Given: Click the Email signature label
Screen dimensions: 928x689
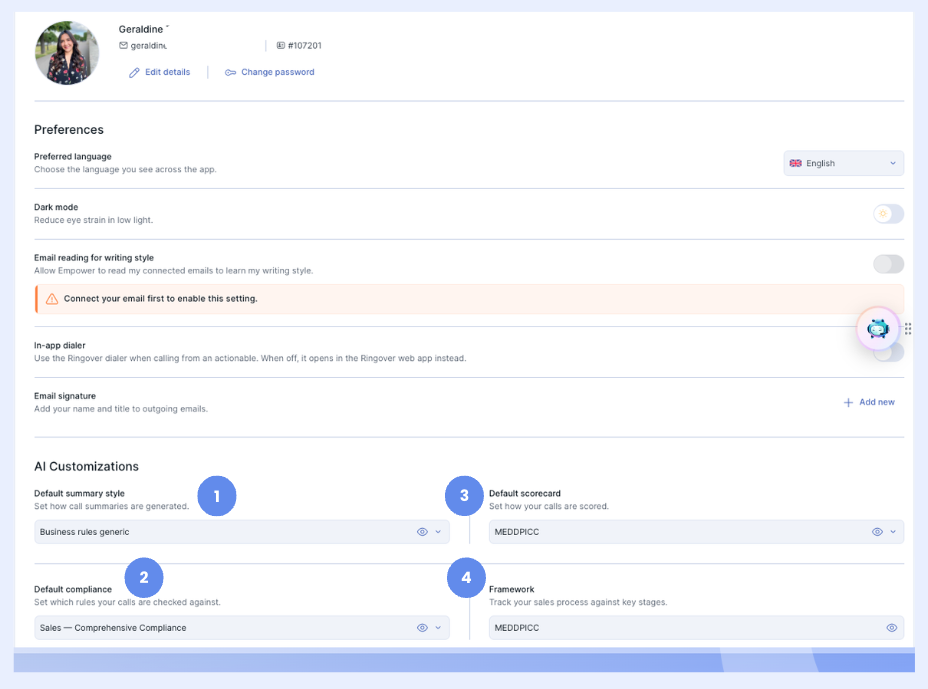Looking at the screenshot, I should (x=65, y=396).
